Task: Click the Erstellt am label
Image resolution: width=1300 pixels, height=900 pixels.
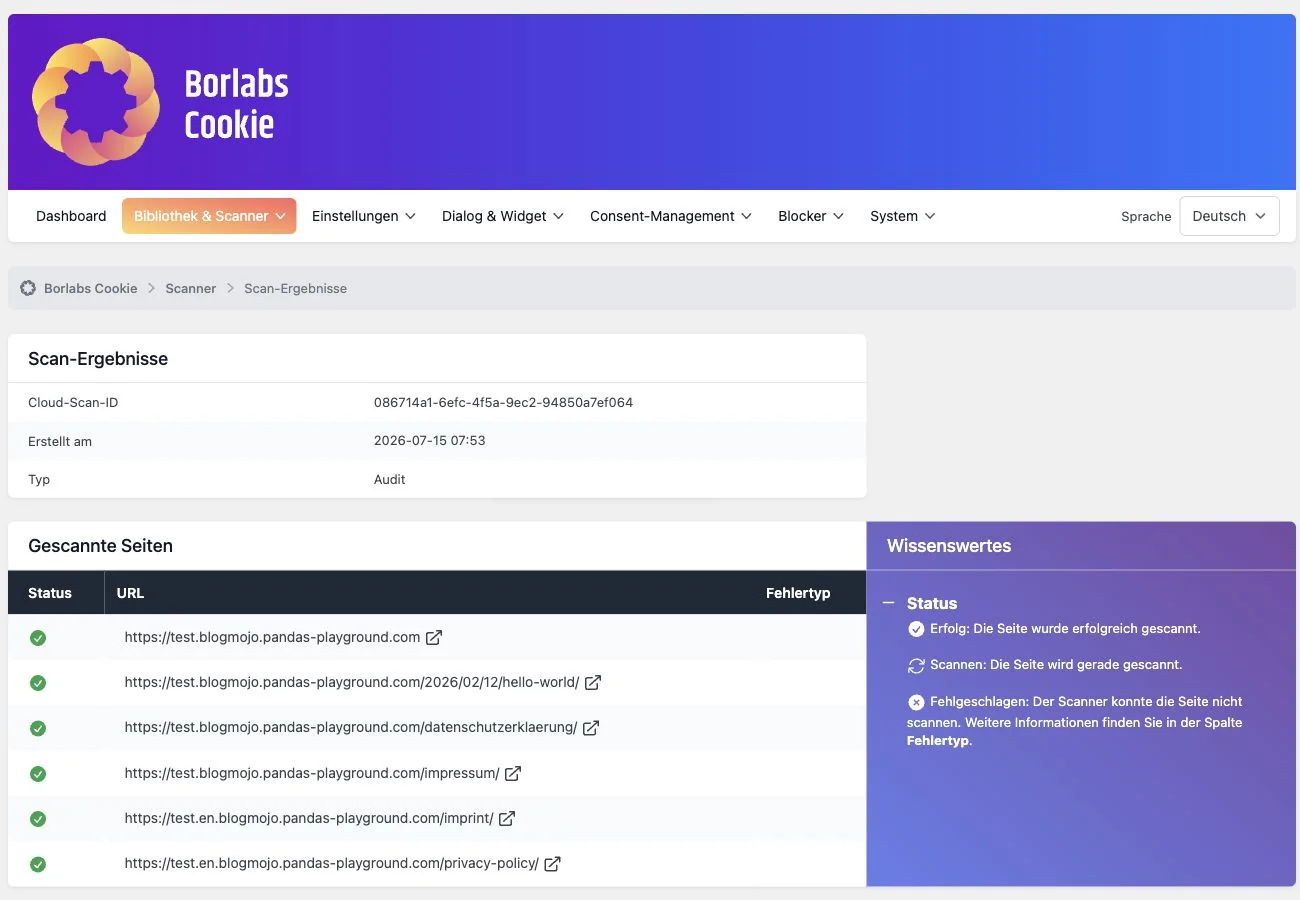Action: tap(60, 441)
